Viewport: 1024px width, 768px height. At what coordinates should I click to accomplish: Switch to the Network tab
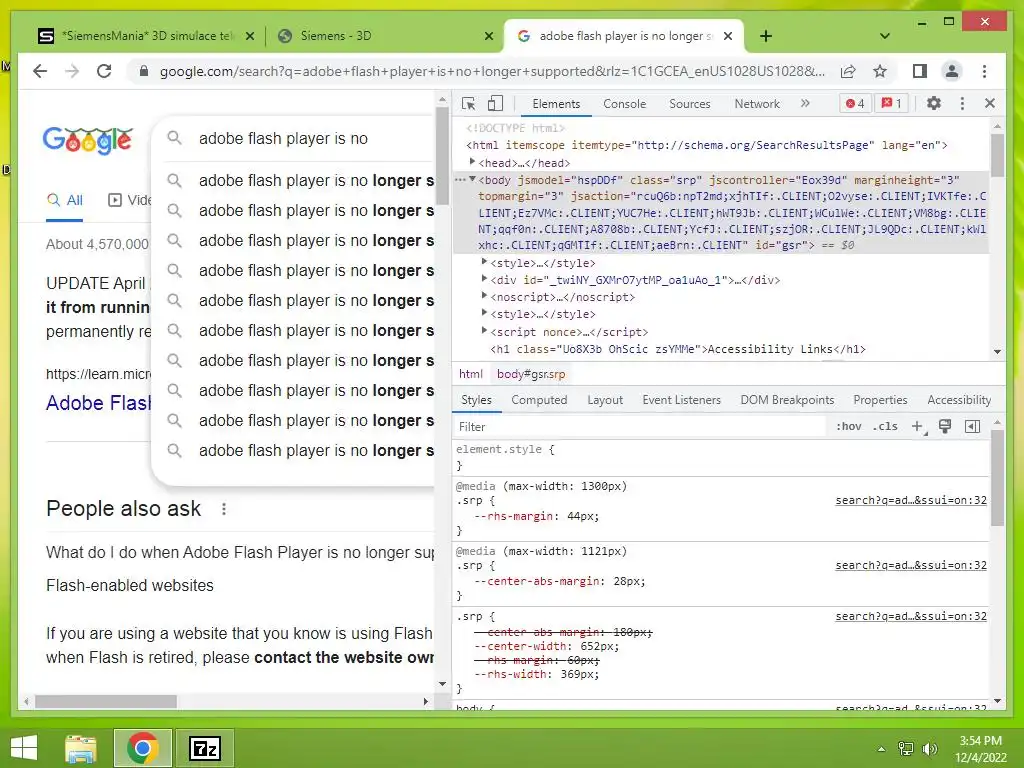point(757,104)
